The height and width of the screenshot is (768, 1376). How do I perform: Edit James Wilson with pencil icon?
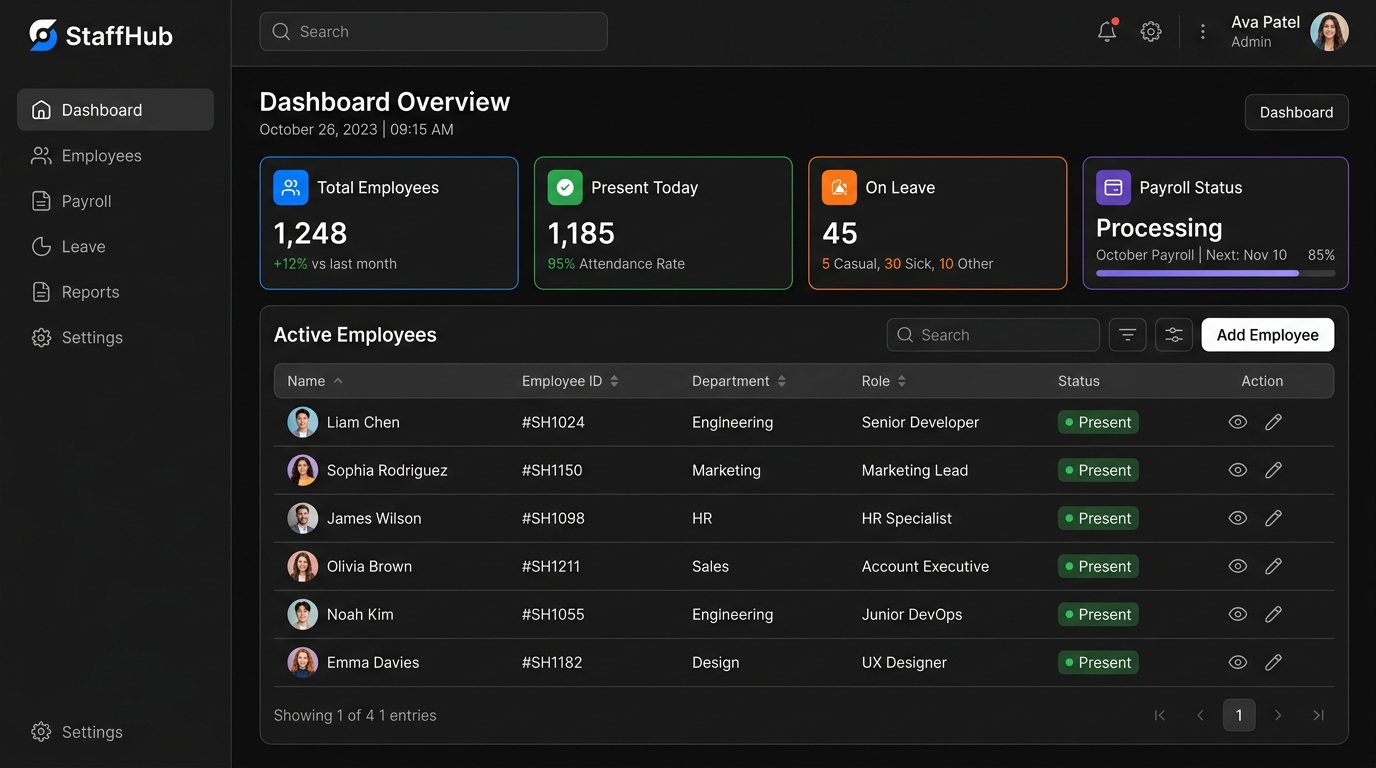coord(1273,518)
